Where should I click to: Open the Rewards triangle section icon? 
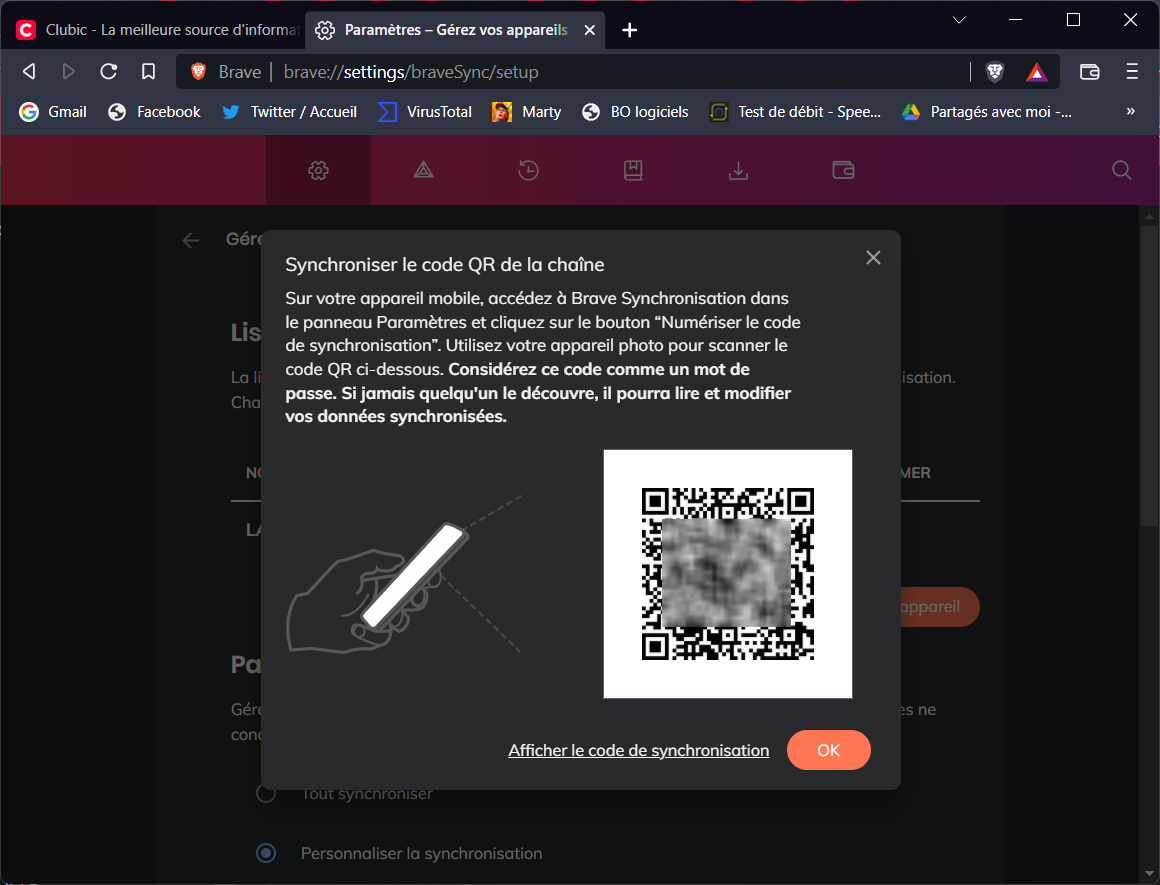423,170
